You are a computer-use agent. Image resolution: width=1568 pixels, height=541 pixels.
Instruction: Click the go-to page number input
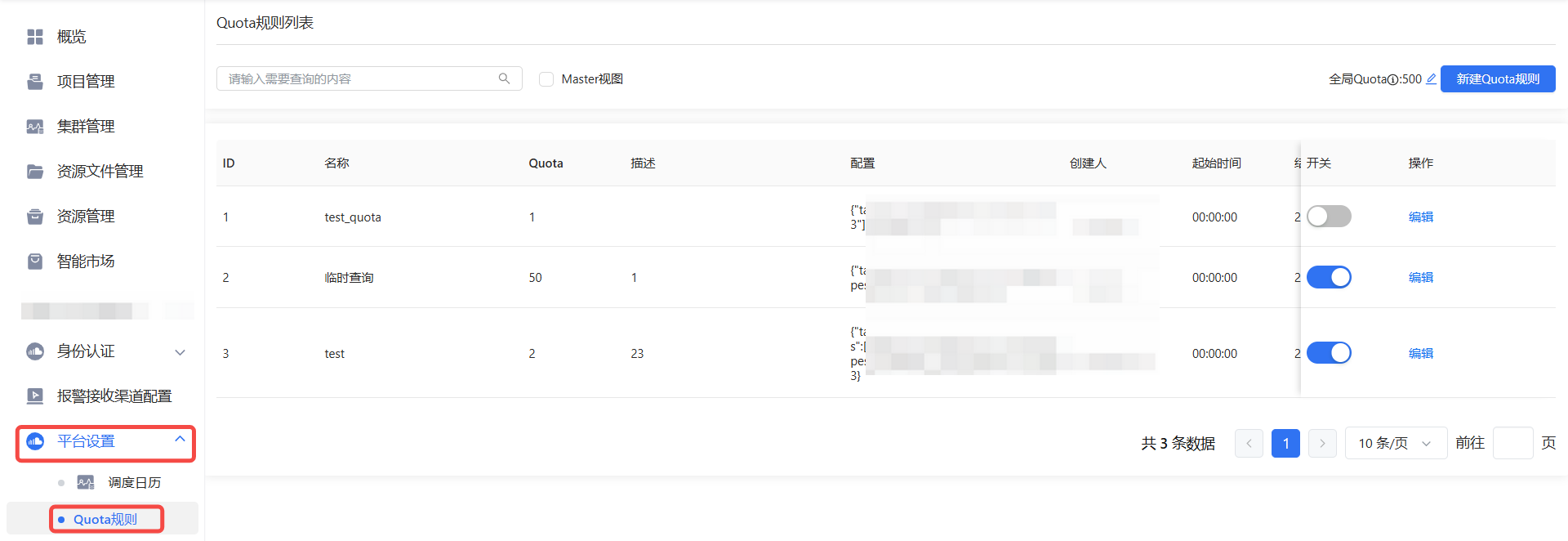[x=1512, y=443]
